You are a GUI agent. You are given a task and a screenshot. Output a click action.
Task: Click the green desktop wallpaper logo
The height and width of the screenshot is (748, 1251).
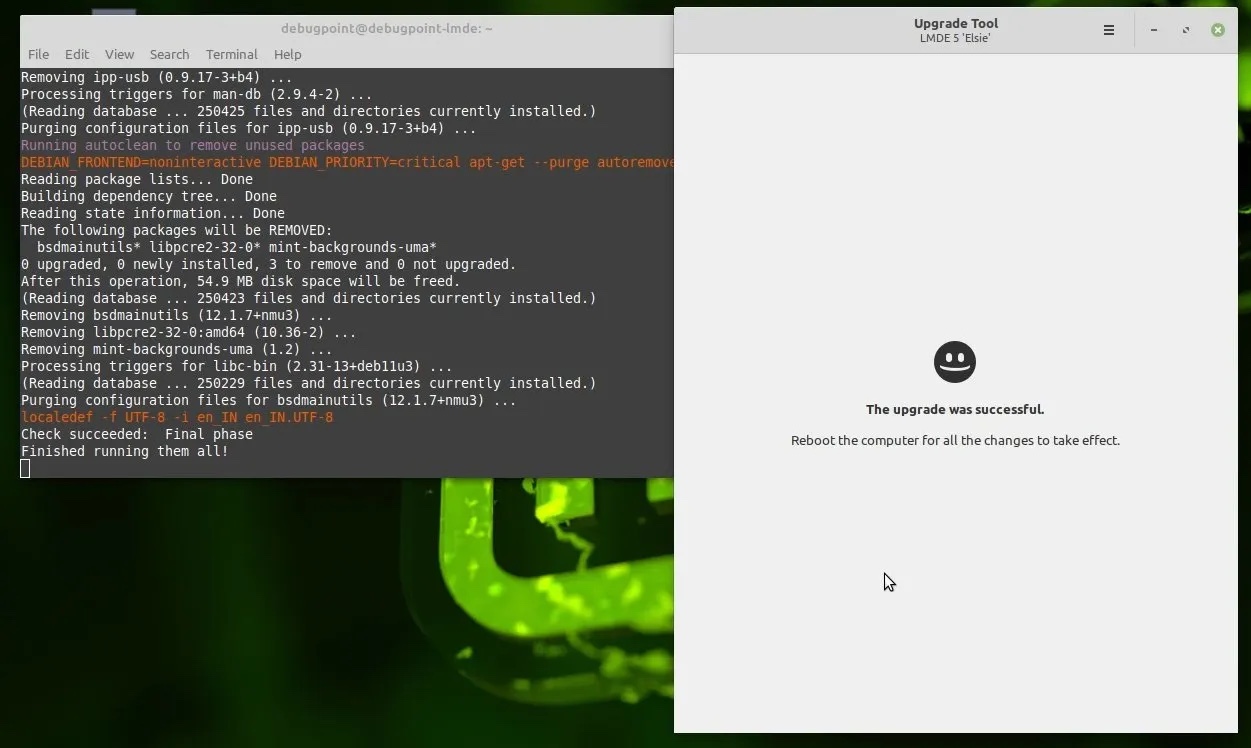pyautogui.click(x=540, y=580)
